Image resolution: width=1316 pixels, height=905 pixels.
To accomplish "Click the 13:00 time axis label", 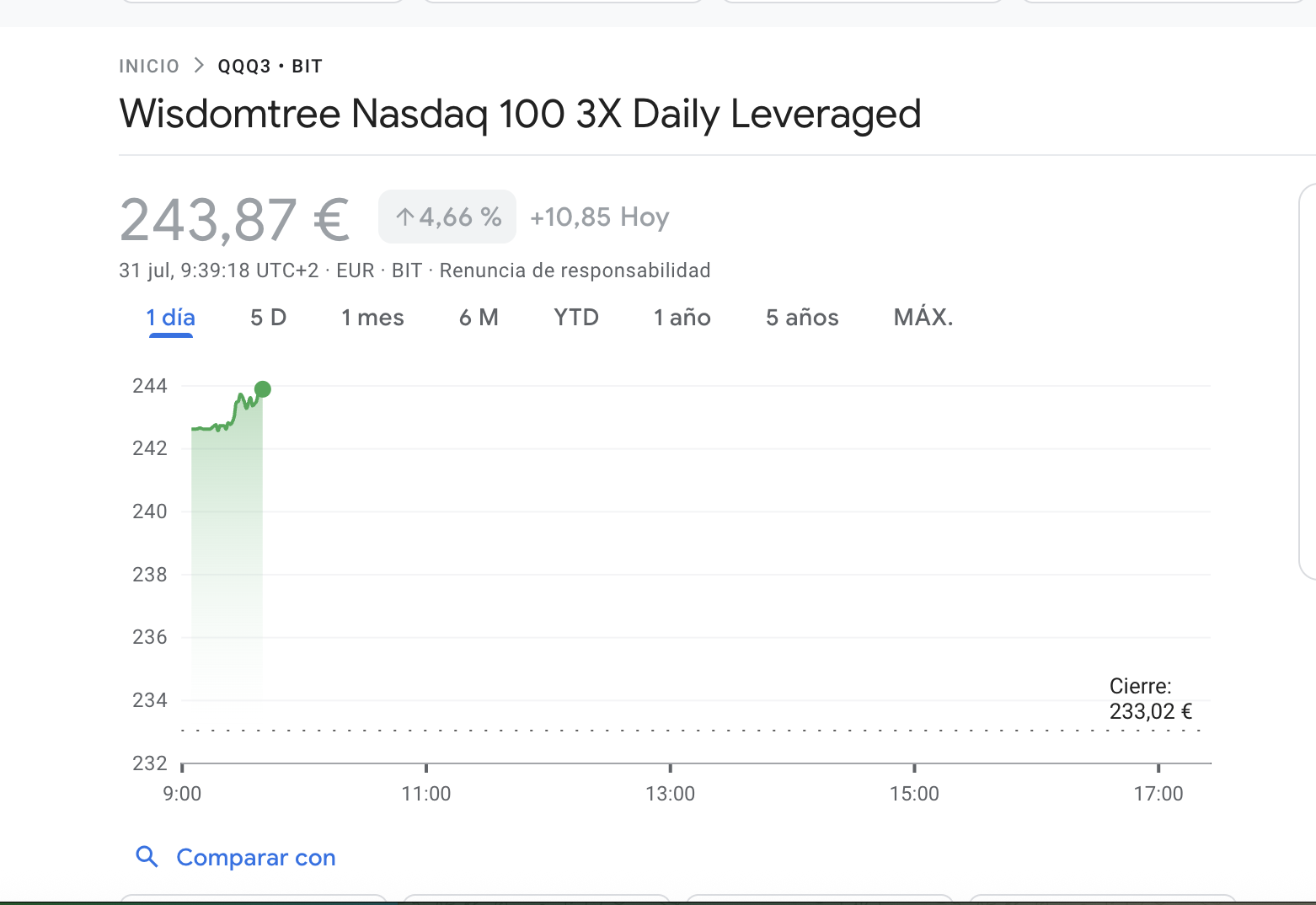I will [x=671, y=794].
